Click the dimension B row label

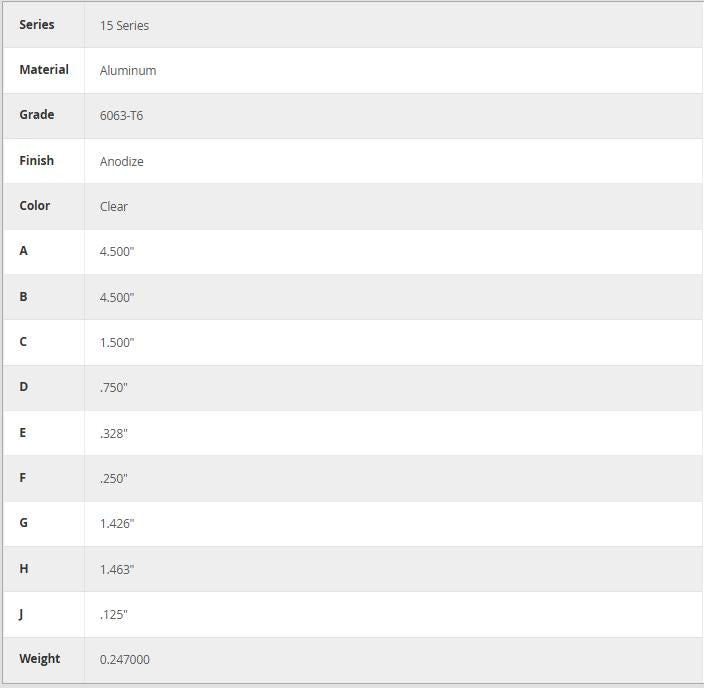click(24, 297)
